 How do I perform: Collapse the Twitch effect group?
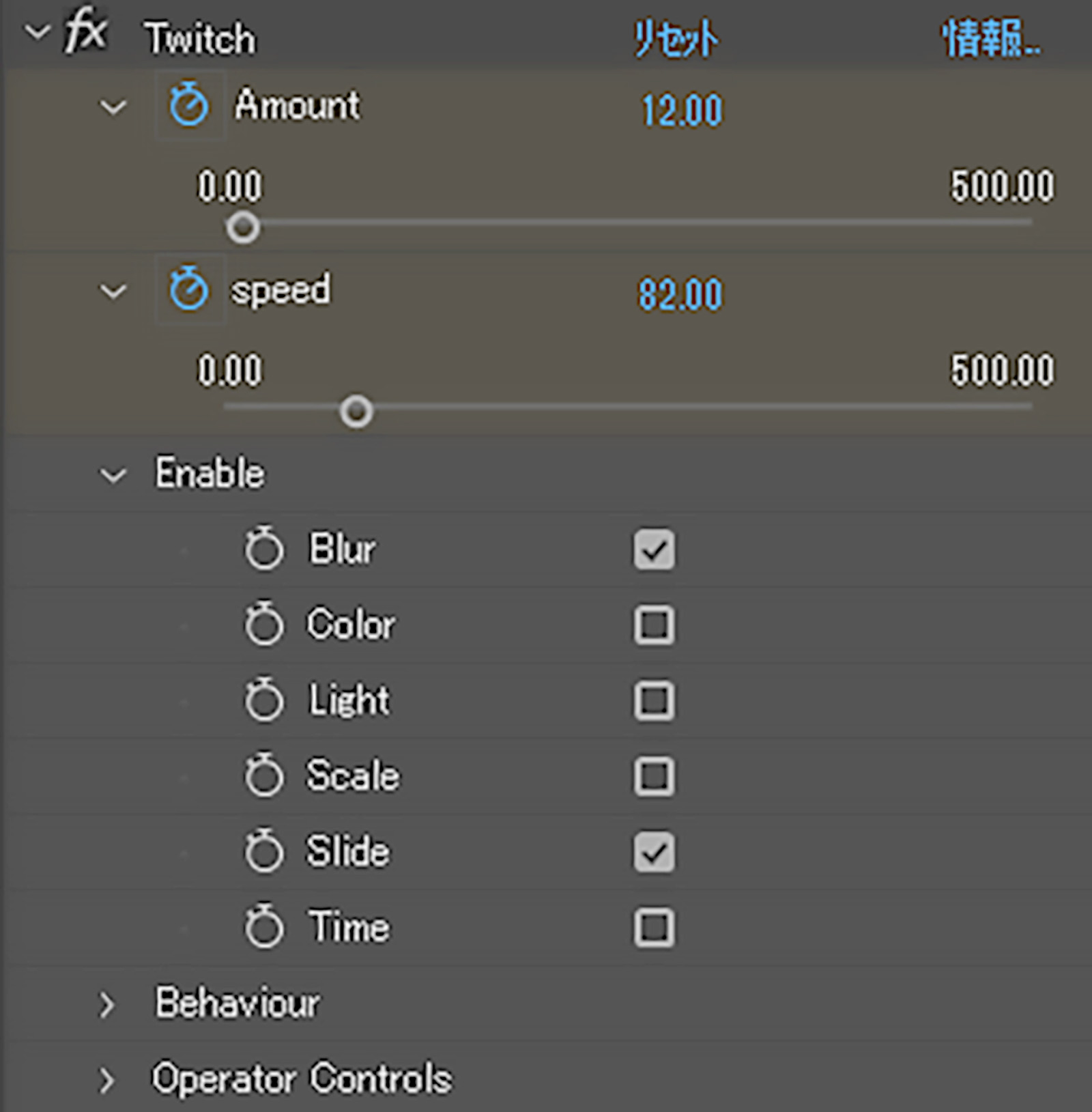pyautogui.click(x=38, y=31)
